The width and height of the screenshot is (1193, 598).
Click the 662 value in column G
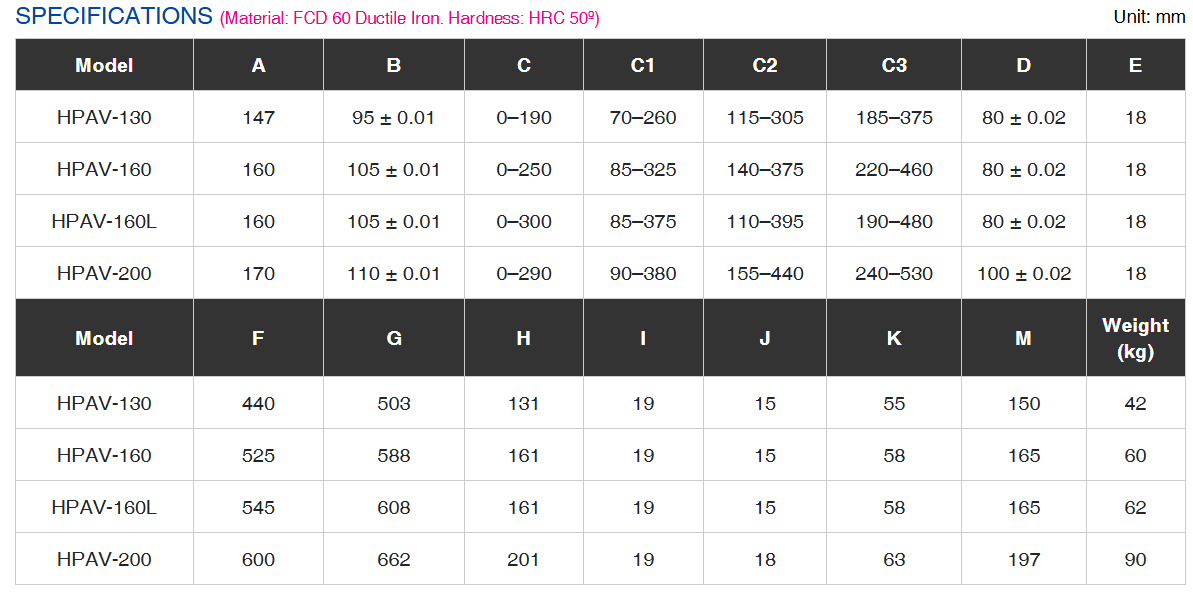(394, 559)
